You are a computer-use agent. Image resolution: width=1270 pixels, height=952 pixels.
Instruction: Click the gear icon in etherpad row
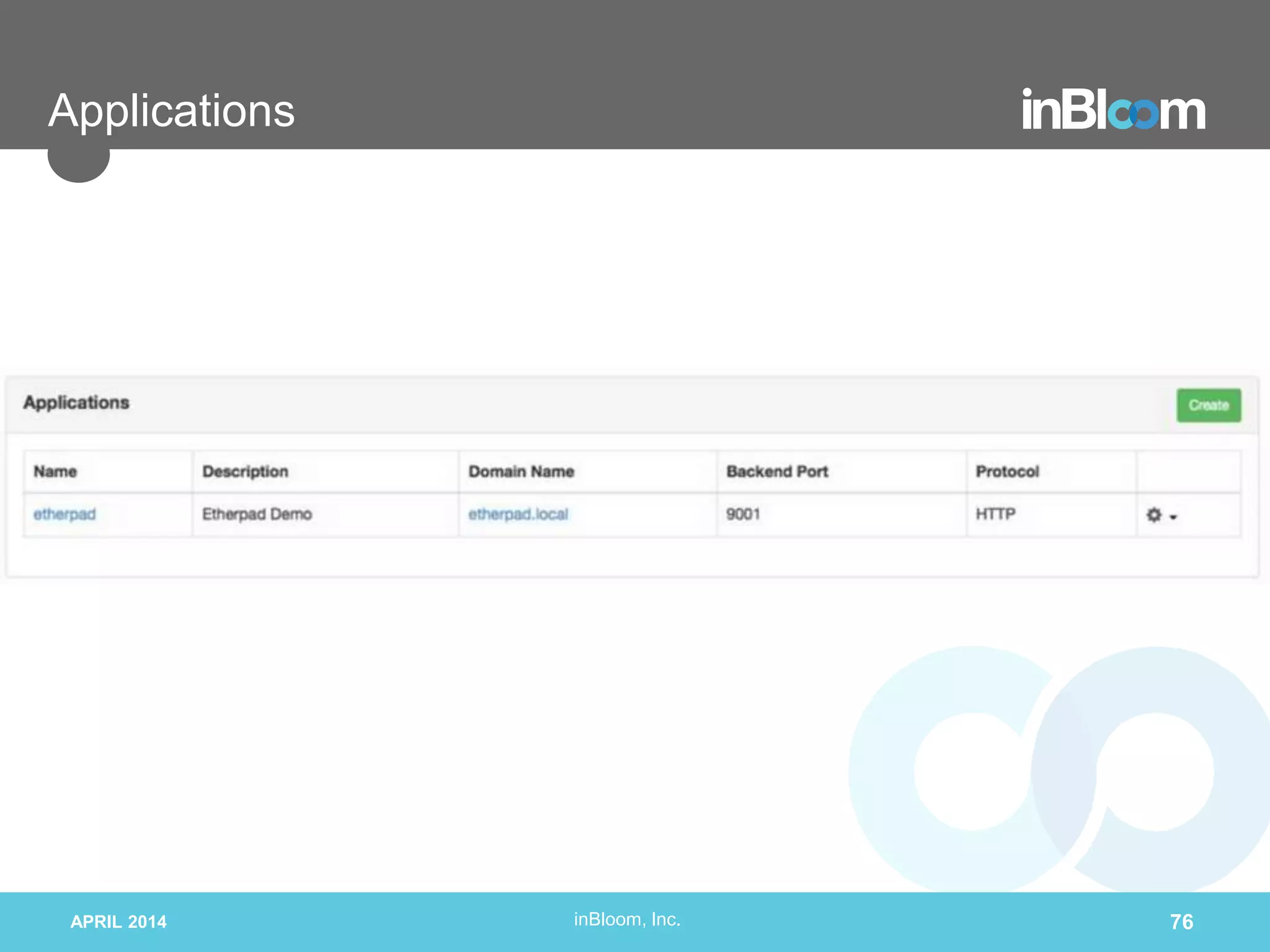coord(1153,515)
